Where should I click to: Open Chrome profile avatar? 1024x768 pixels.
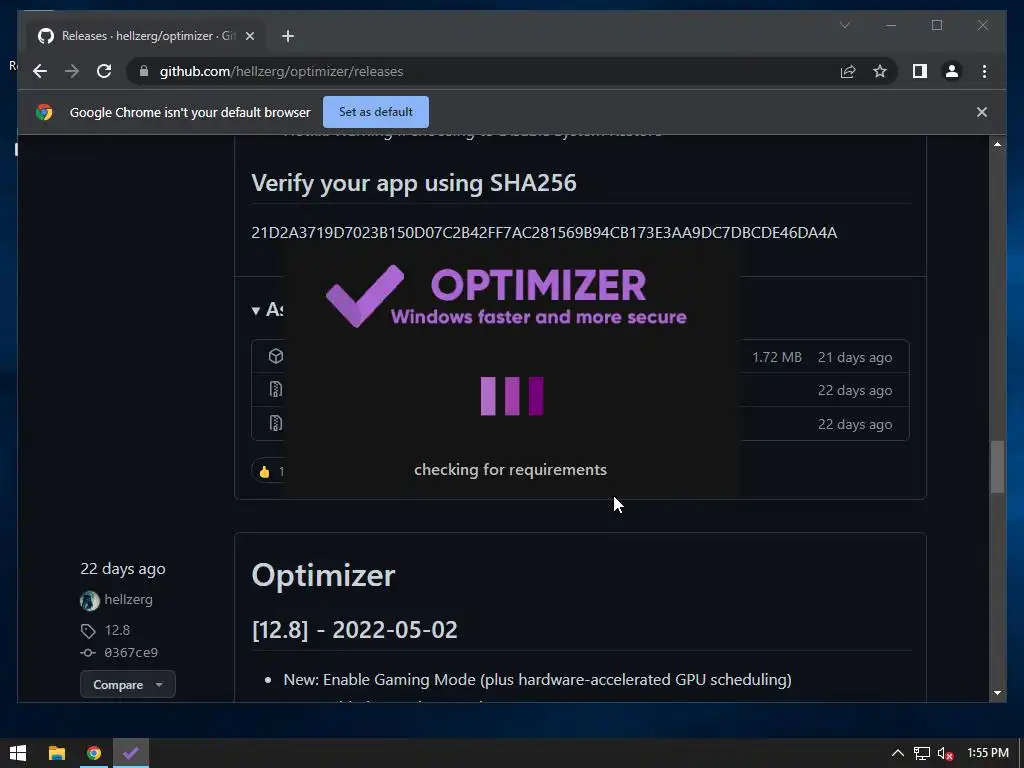coord(952,71)
